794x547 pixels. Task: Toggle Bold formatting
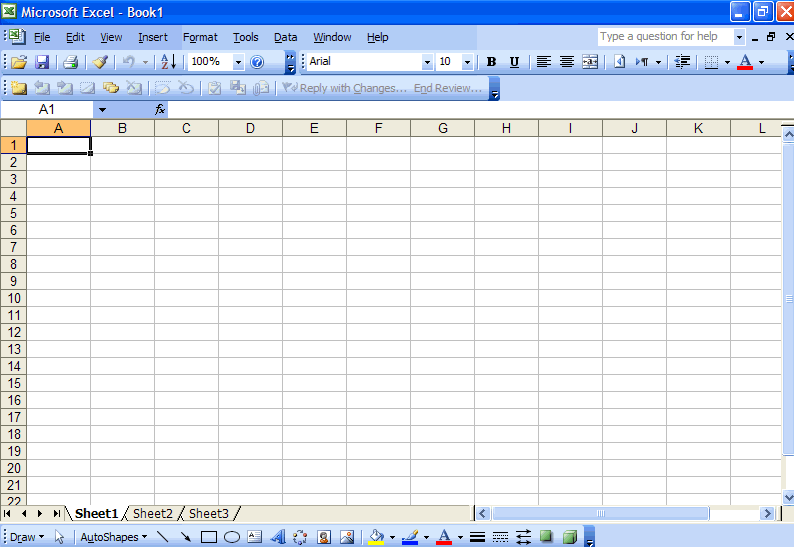click(491, 62)
